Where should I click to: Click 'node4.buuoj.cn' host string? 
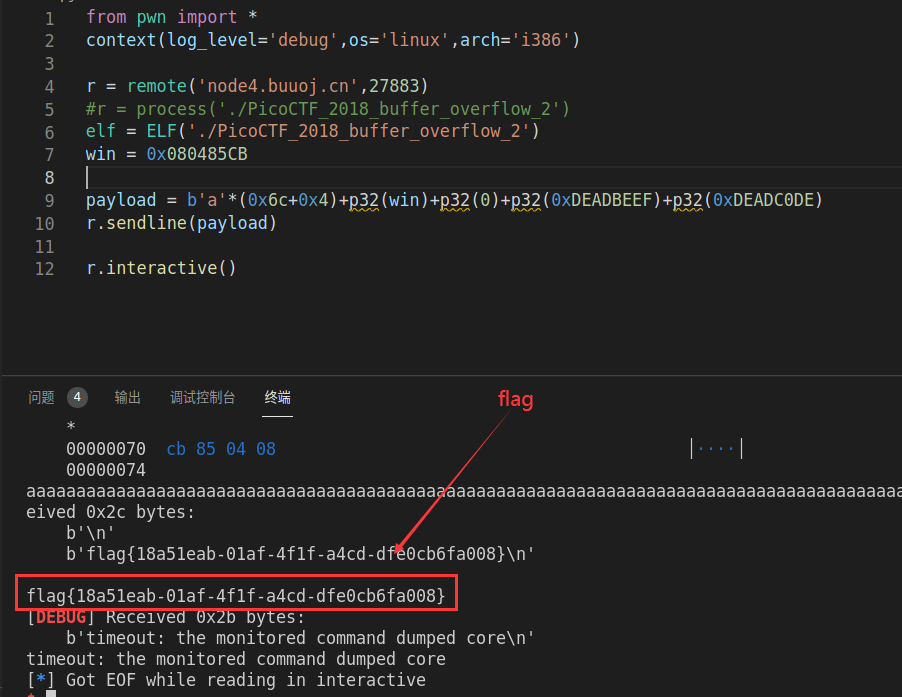tap(278, 86)
